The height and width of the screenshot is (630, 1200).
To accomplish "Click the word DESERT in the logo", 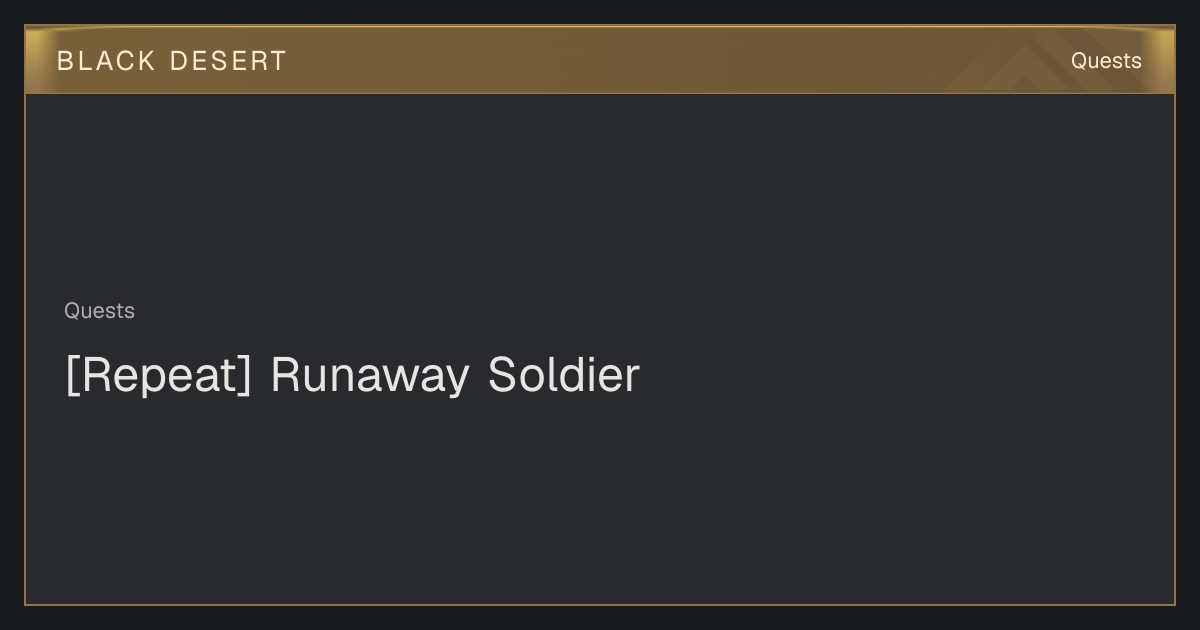I will tap(228, 61).
